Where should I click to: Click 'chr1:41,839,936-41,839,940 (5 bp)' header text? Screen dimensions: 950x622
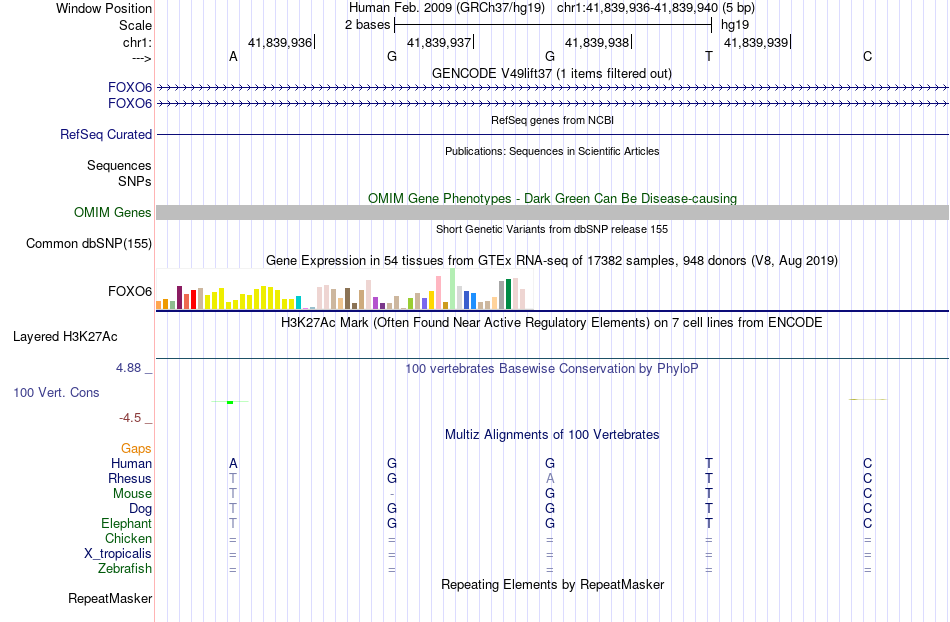pos(656,8)
